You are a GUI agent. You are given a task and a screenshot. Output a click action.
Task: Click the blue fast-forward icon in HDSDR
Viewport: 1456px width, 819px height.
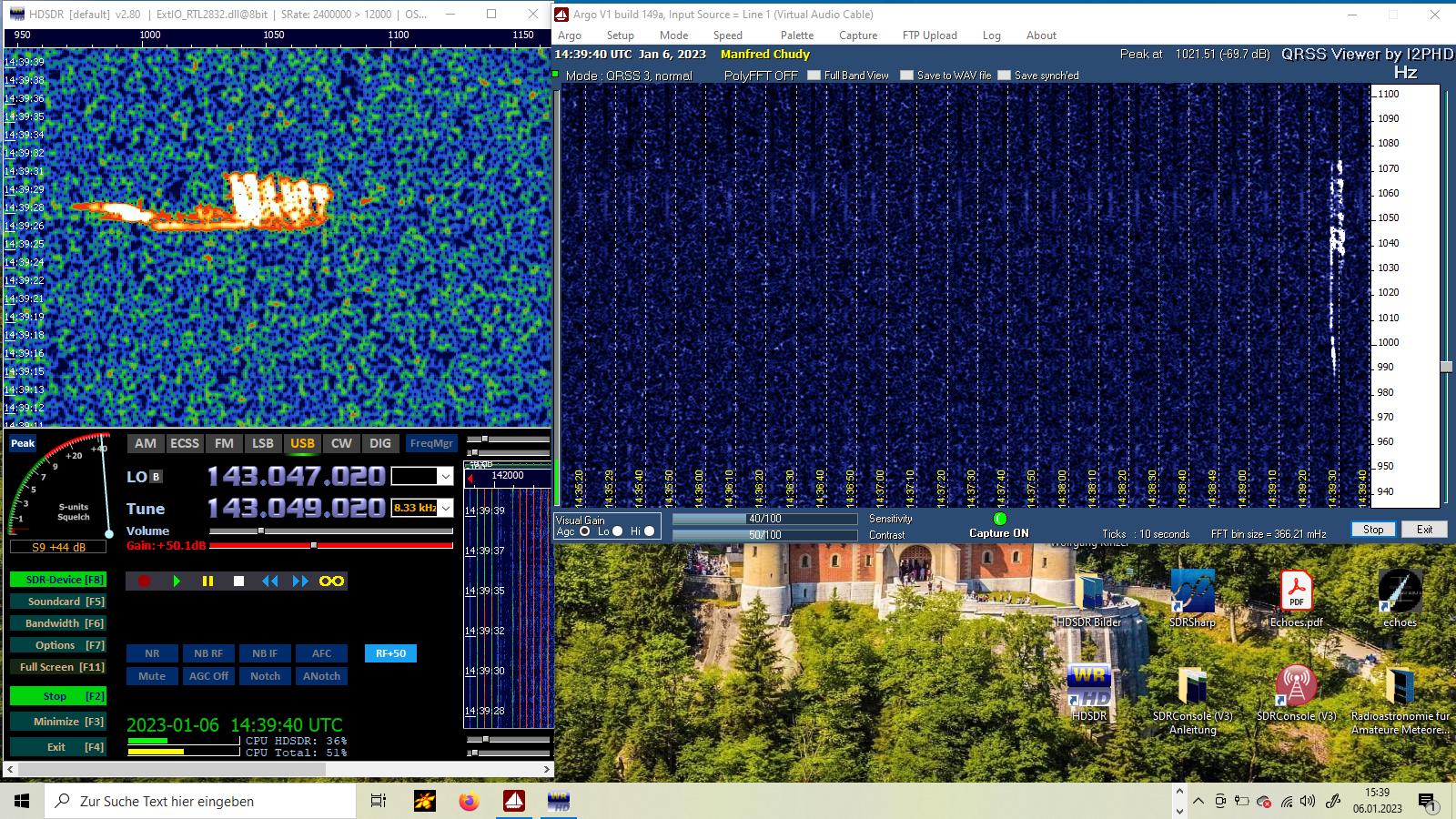click(x=300, y=581)
